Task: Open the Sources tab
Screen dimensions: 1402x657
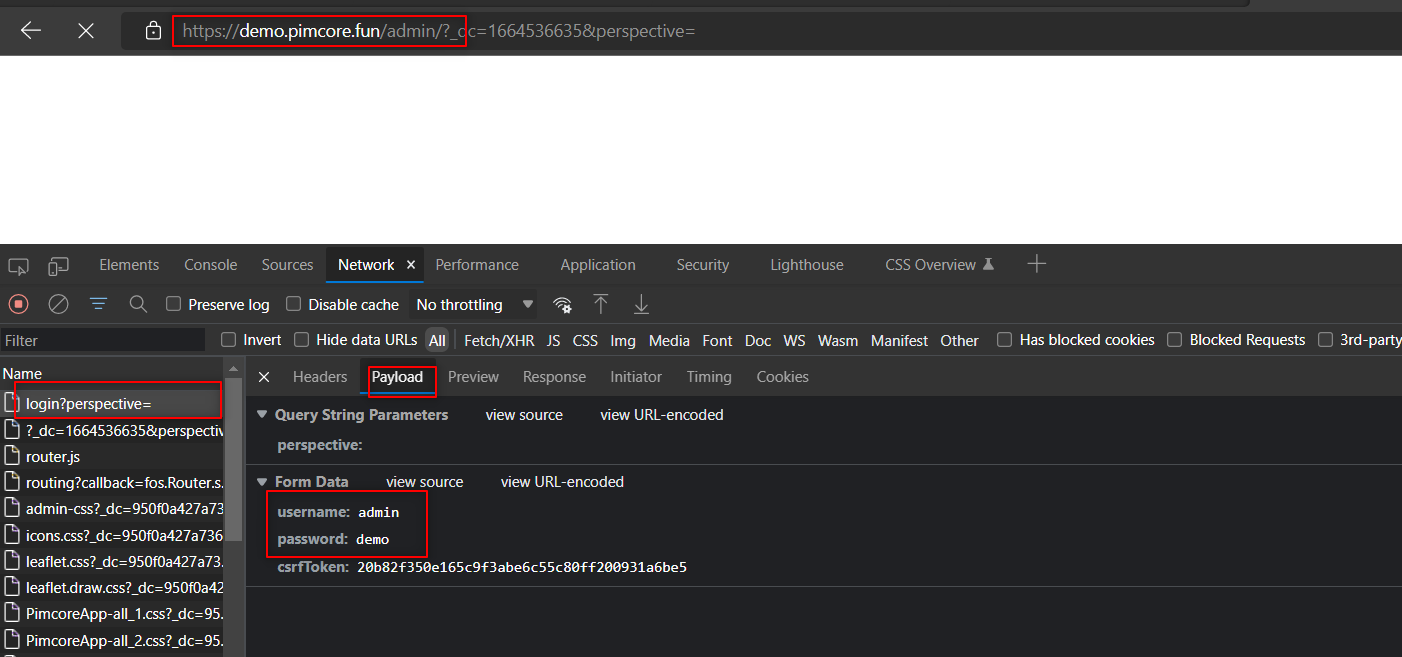Action: 287,265
